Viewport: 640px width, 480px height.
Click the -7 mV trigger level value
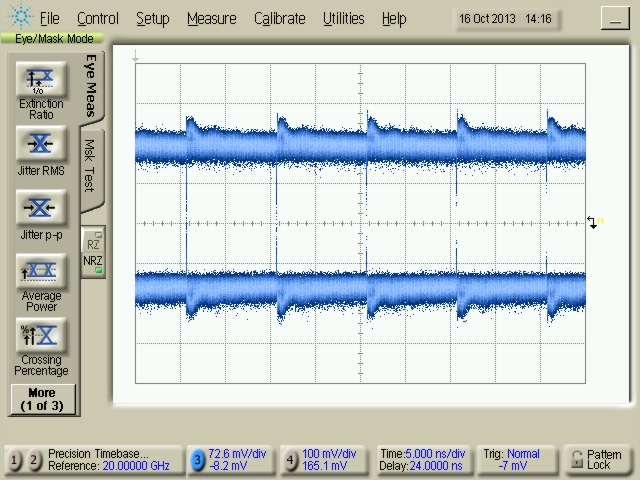[x=513, y=466]
